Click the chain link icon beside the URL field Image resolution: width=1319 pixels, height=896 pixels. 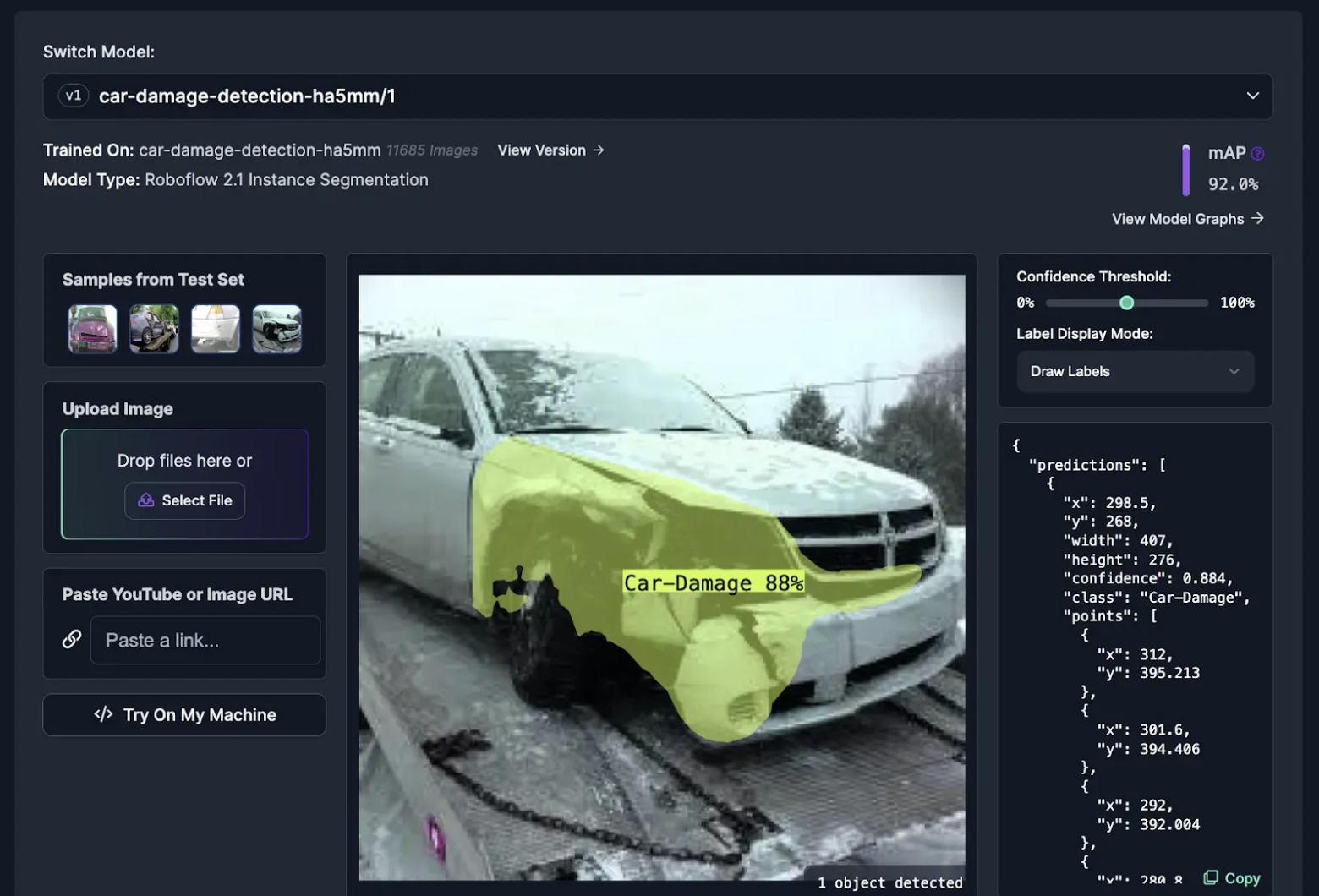pyautogui.click(x=72, y=640)
